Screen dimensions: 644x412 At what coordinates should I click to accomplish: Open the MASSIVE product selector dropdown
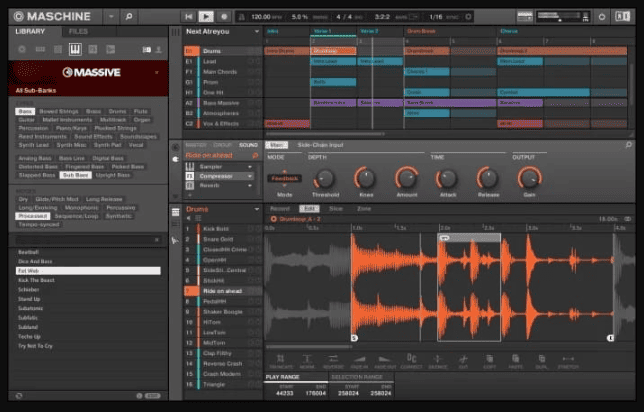pos(156,73)
